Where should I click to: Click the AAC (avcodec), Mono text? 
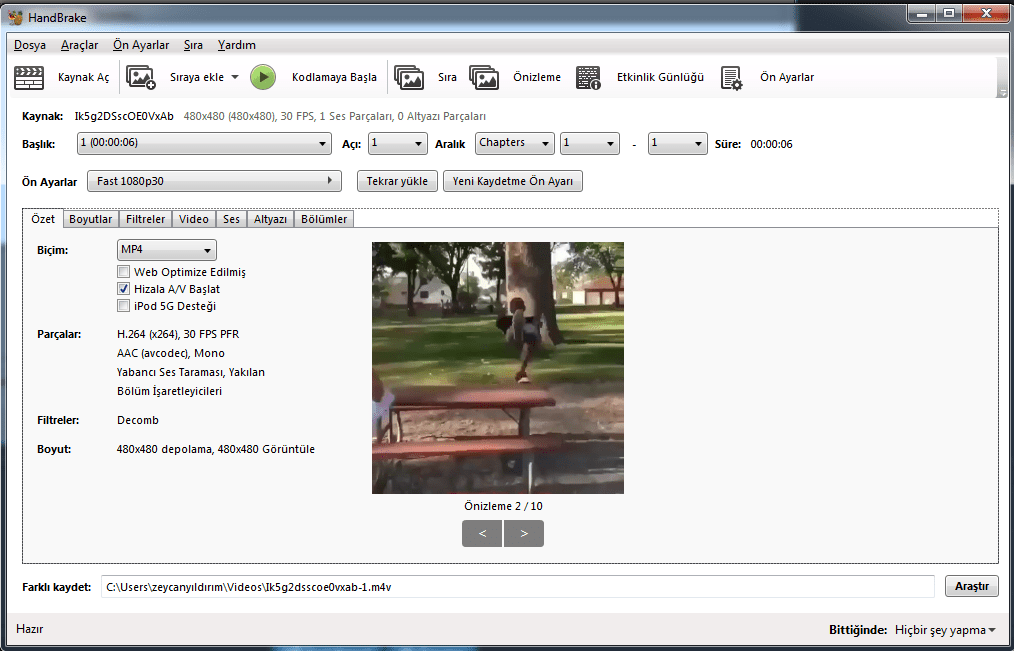tap(171, 353)
